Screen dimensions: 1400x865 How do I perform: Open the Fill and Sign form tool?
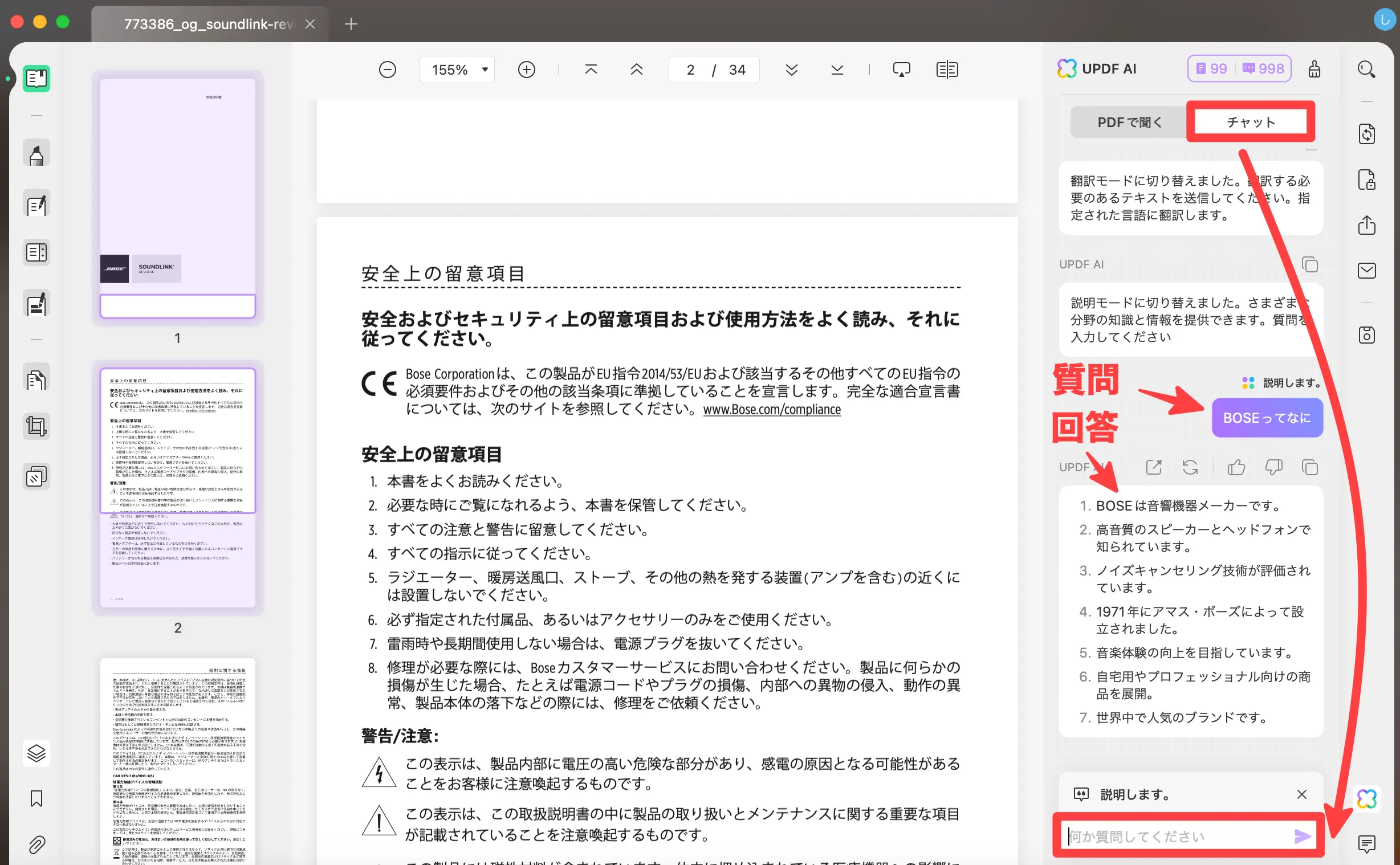click(36, 304)
